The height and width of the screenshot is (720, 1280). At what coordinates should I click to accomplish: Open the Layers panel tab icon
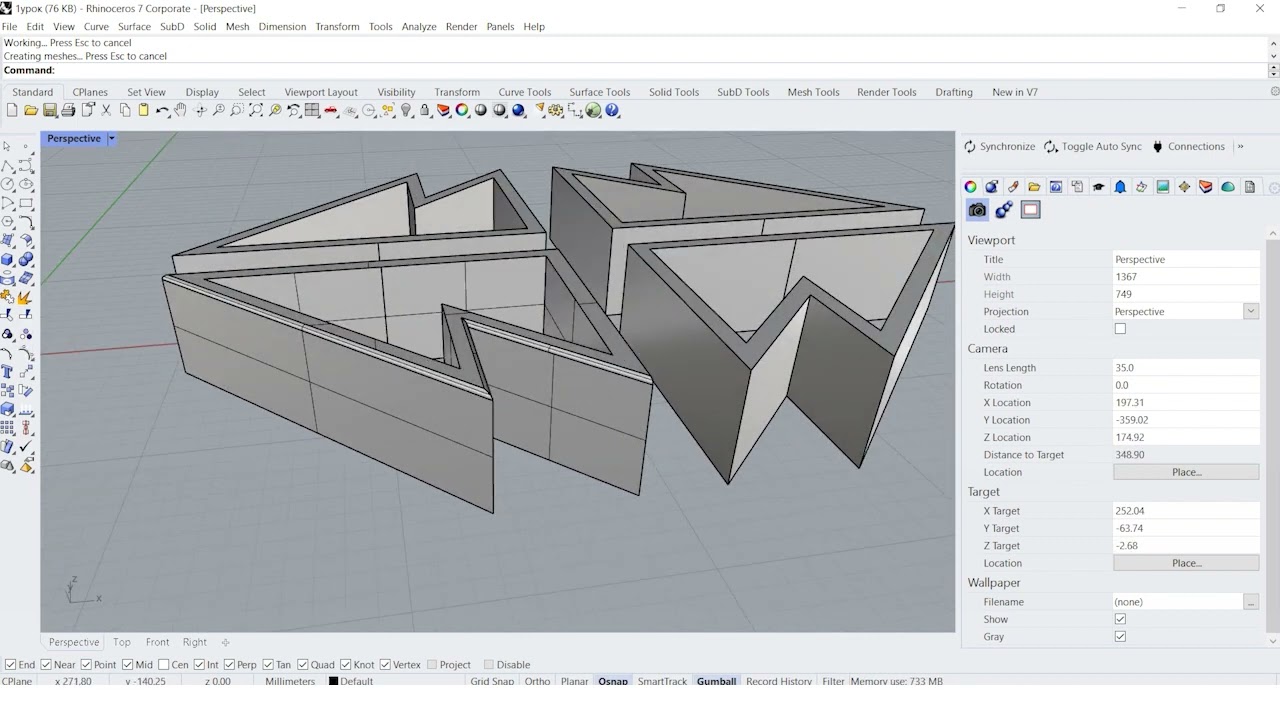(x=1206, y=187)
